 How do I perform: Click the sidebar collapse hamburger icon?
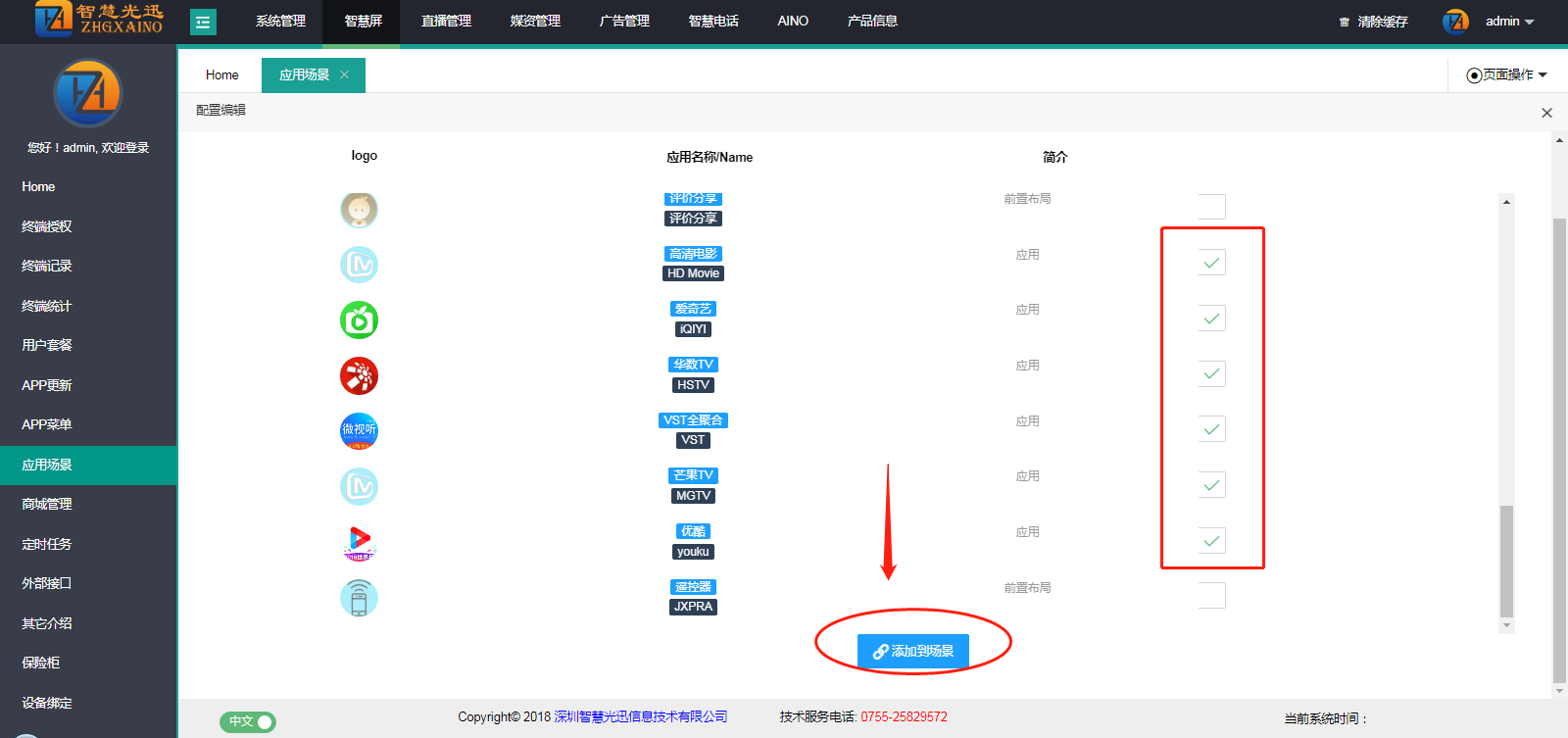(203, 22)
